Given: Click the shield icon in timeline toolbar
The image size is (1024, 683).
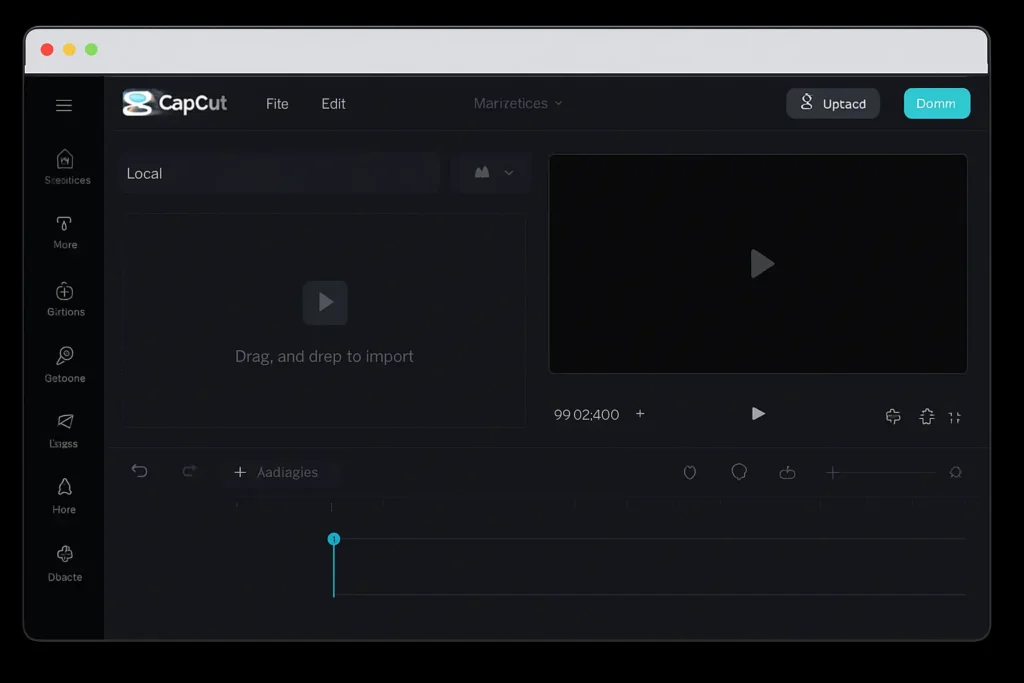Looking at the screenshot, I should [689, 472].
